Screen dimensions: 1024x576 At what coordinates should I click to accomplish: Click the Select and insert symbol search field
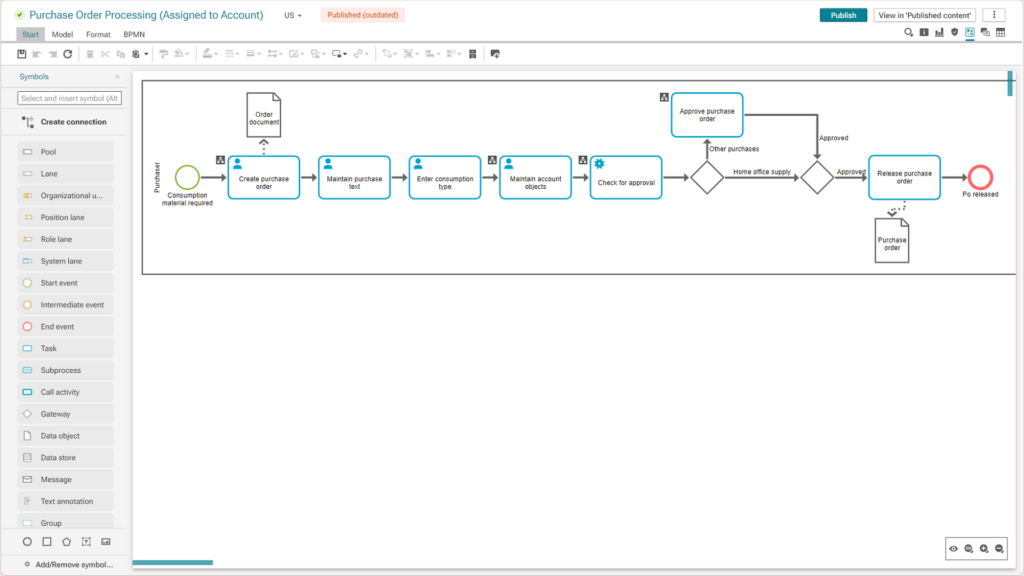click(x=70, y=98)
